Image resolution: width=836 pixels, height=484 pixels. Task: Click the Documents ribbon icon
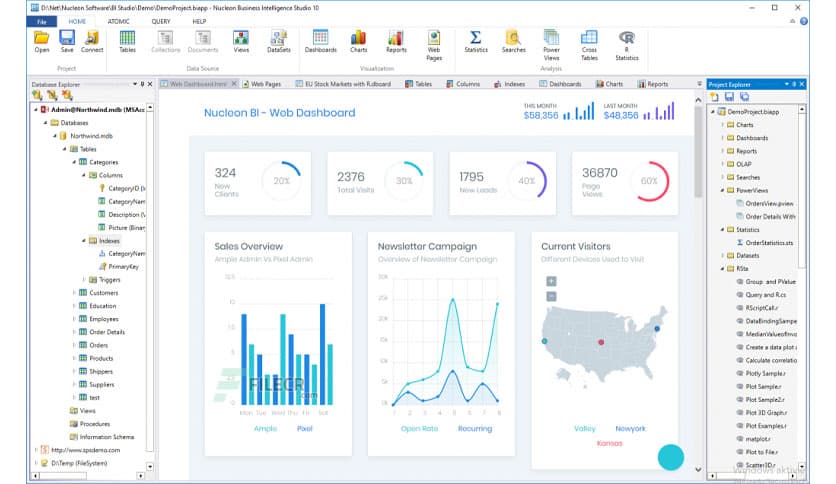click(x=203, y=42)
